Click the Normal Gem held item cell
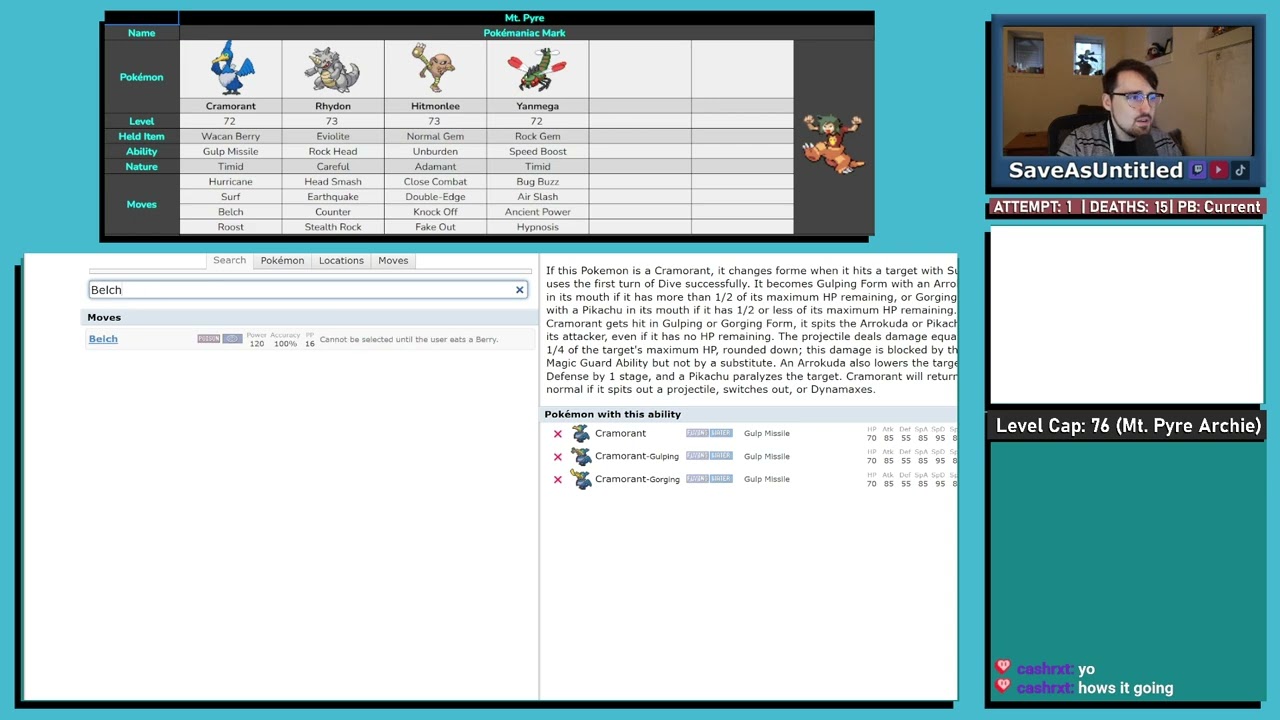The image size is (1280, 720). click(435, 136)
